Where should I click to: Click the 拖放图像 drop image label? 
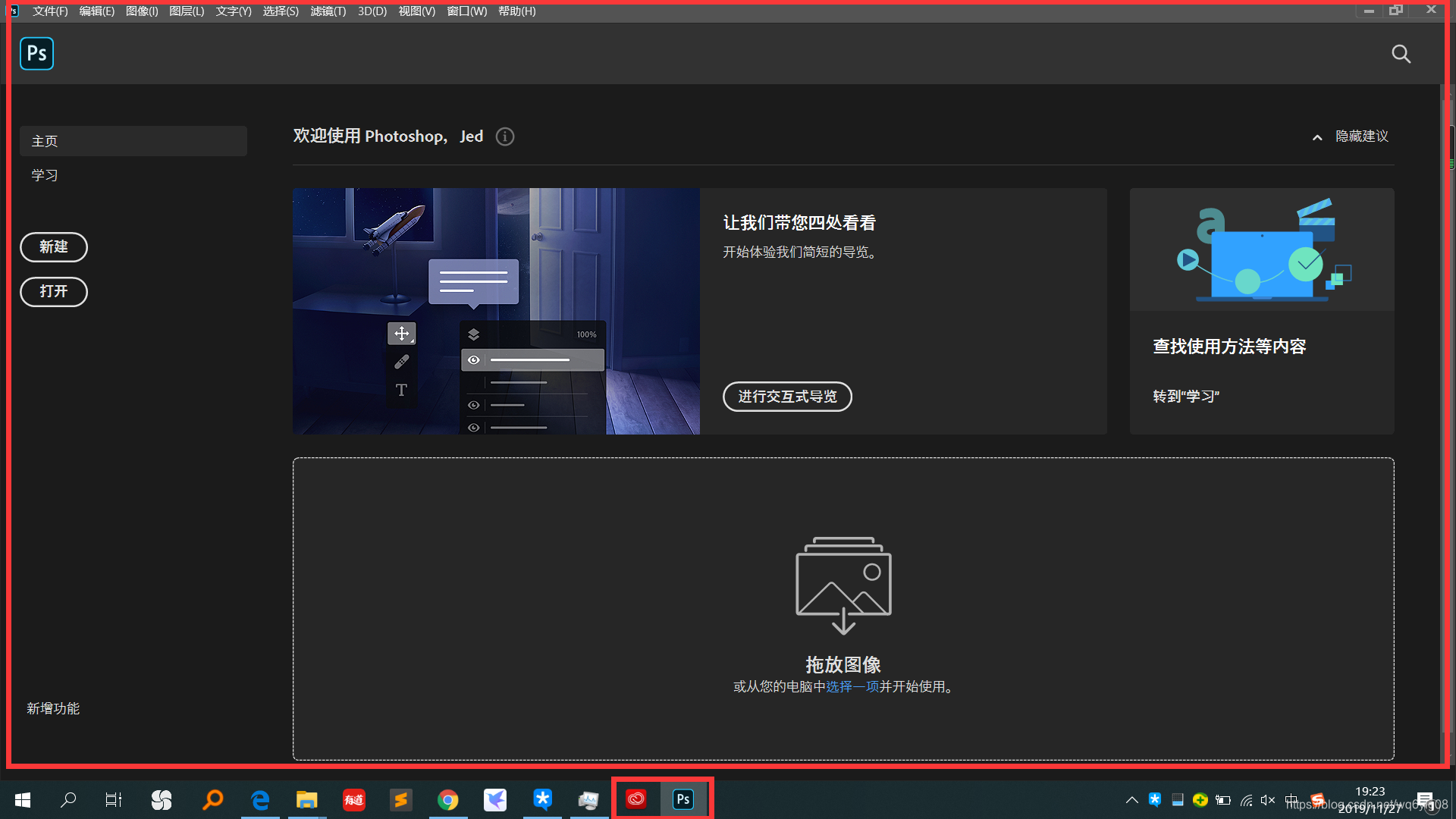pyautogui.click(x=843, y=665)
